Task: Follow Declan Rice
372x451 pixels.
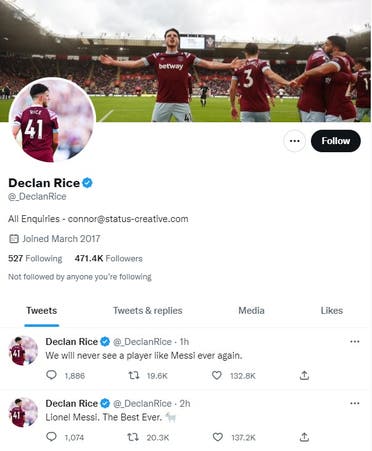Action: (x=336, y=141)
